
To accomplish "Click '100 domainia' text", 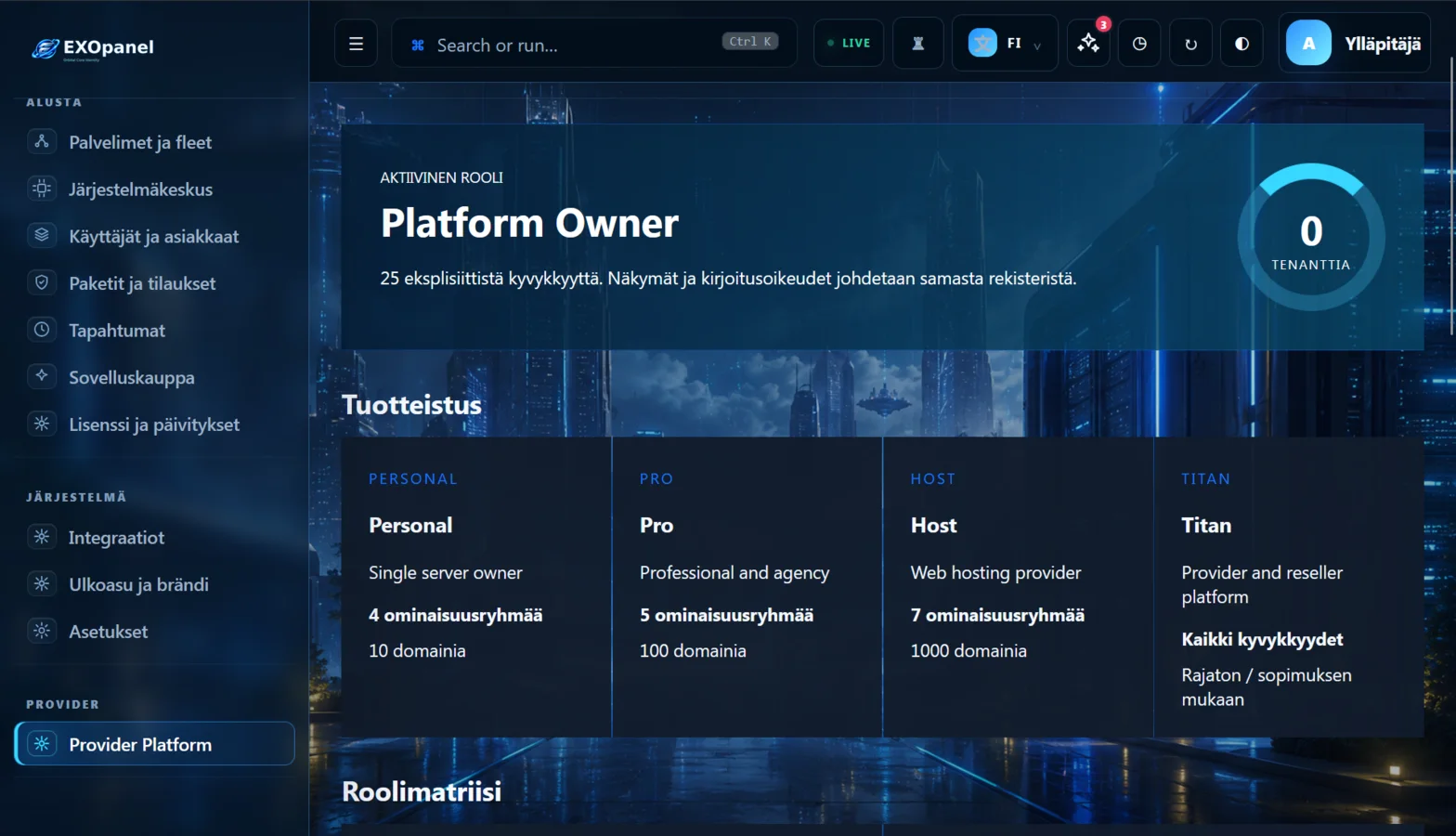I will 693,651.
